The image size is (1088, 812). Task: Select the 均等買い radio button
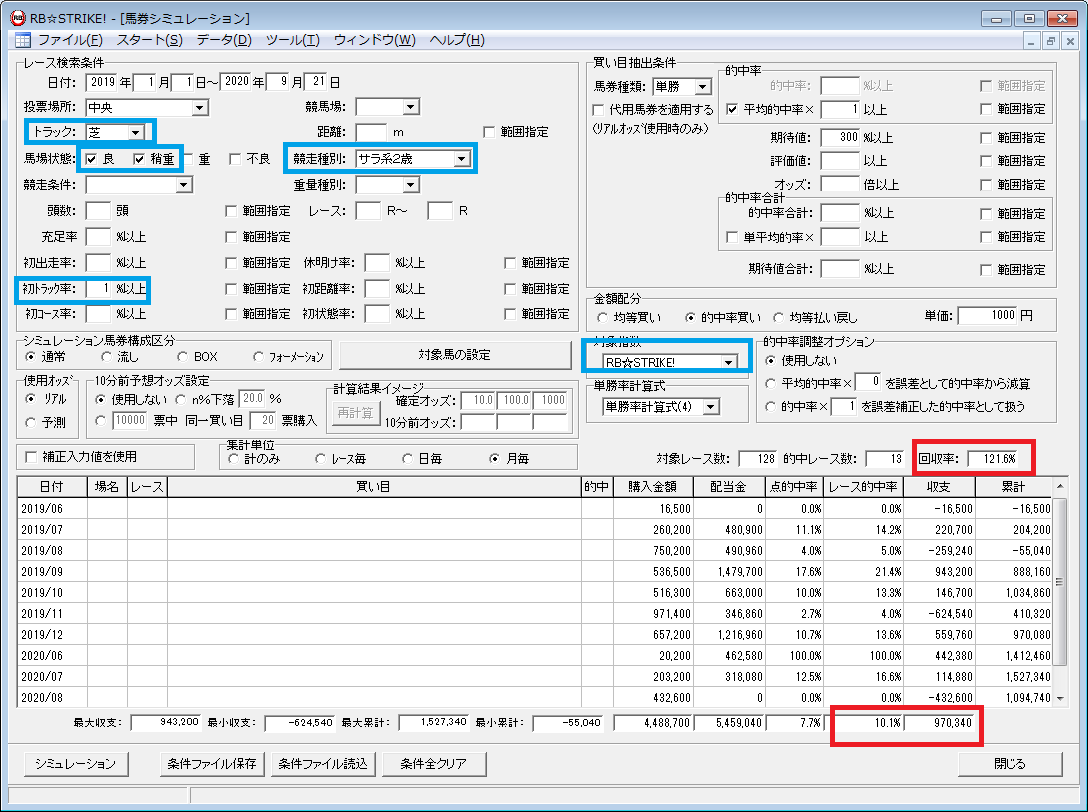(602, 317)
